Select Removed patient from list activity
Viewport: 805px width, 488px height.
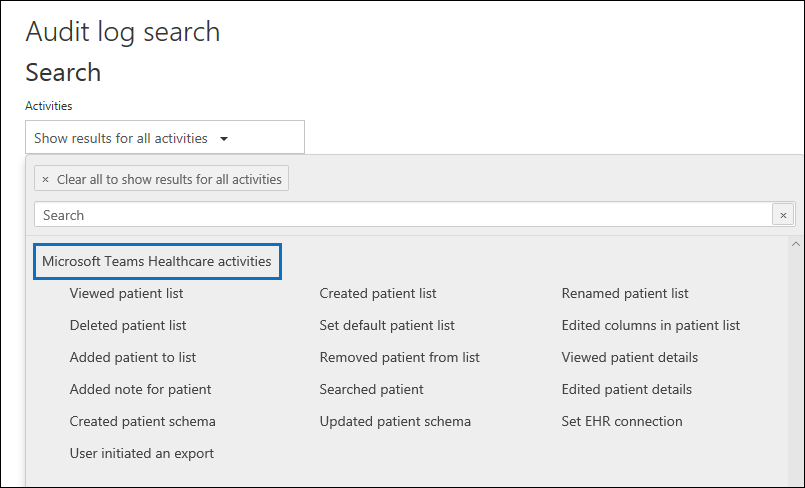[400, 357]
